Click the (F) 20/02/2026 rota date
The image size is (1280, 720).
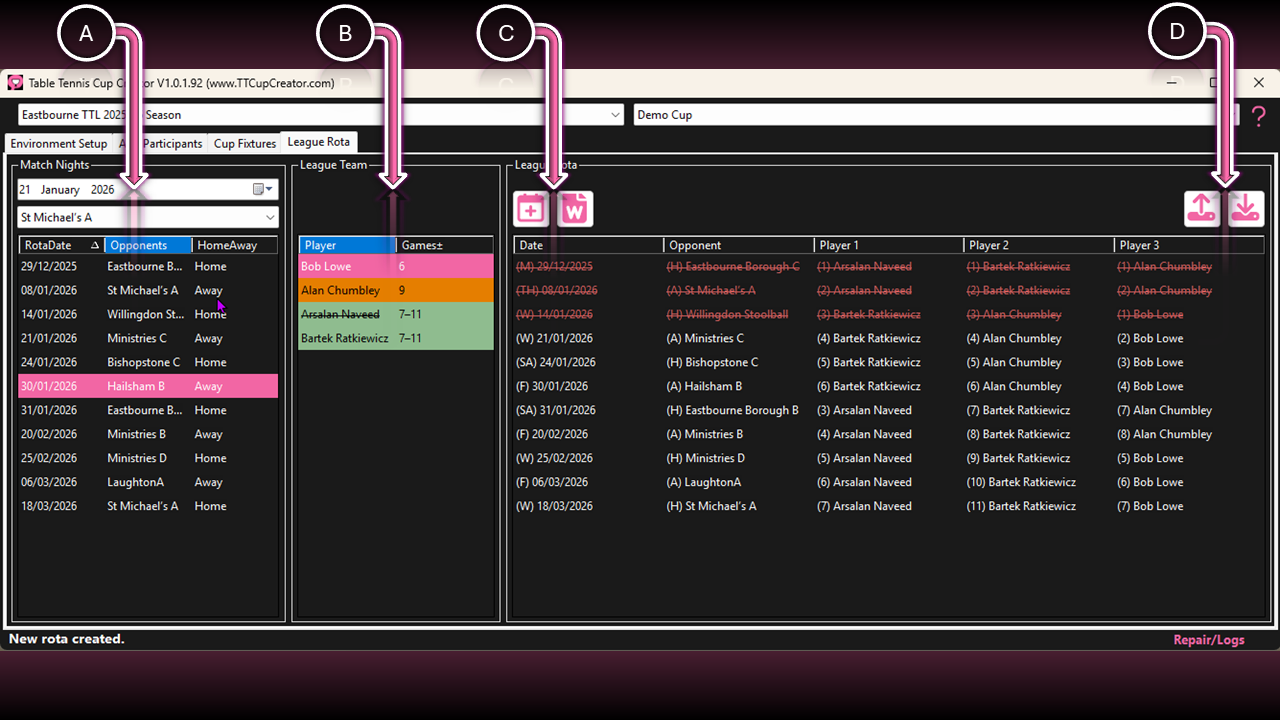pos(552,434)
